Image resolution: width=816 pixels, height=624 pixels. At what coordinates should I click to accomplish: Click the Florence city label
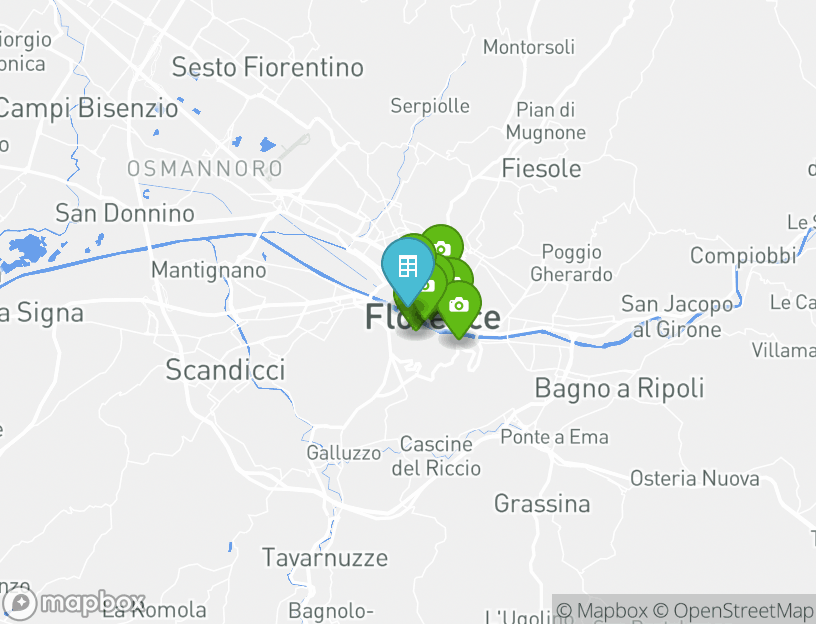pos(432,316)
